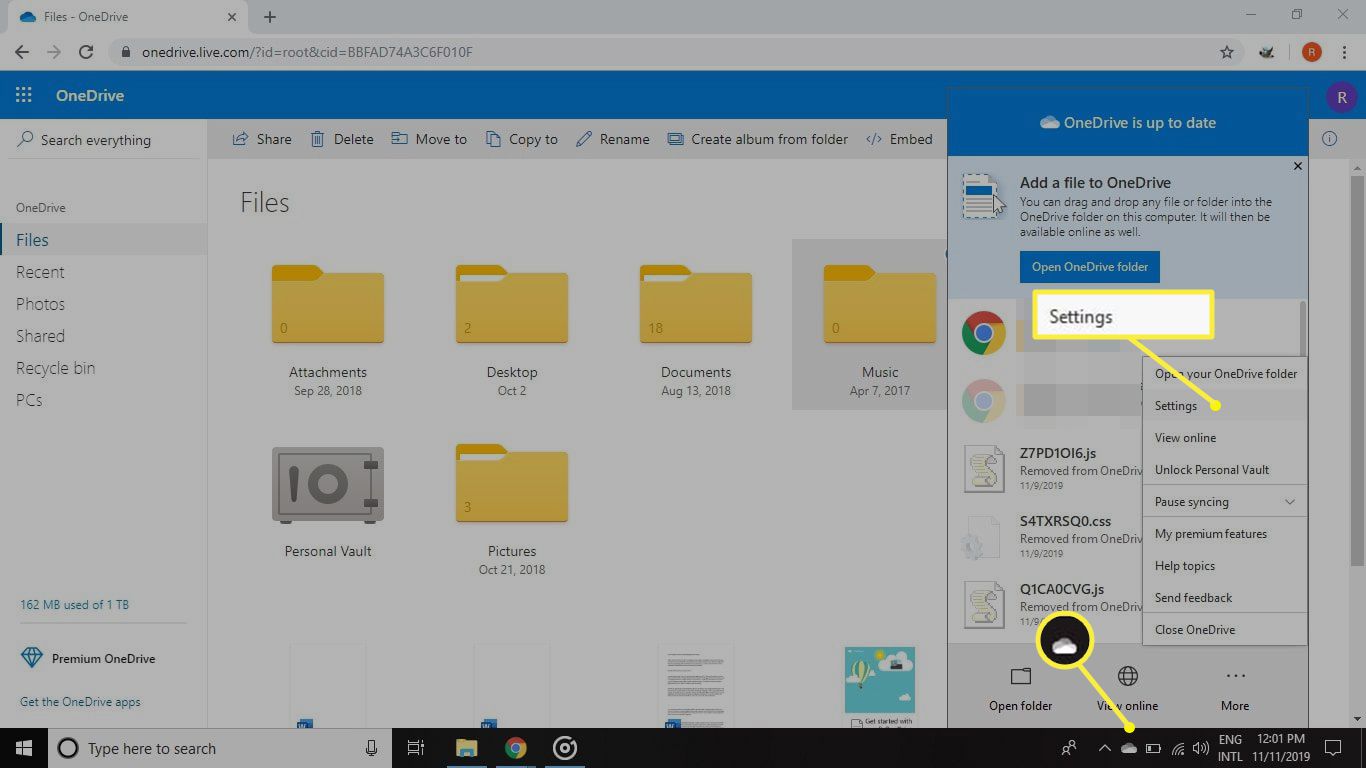The width and height of the screenshot is (1366, 768).
Task: Click the Word document thumbnail with text
Action: pyautogui.click(x=696, y=686)
